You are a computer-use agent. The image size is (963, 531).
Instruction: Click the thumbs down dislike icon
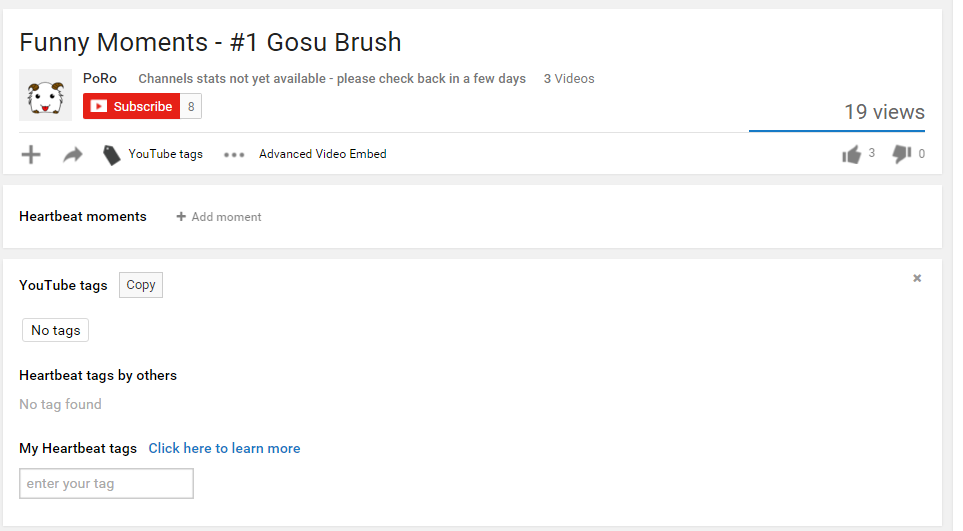coord(901,154)
